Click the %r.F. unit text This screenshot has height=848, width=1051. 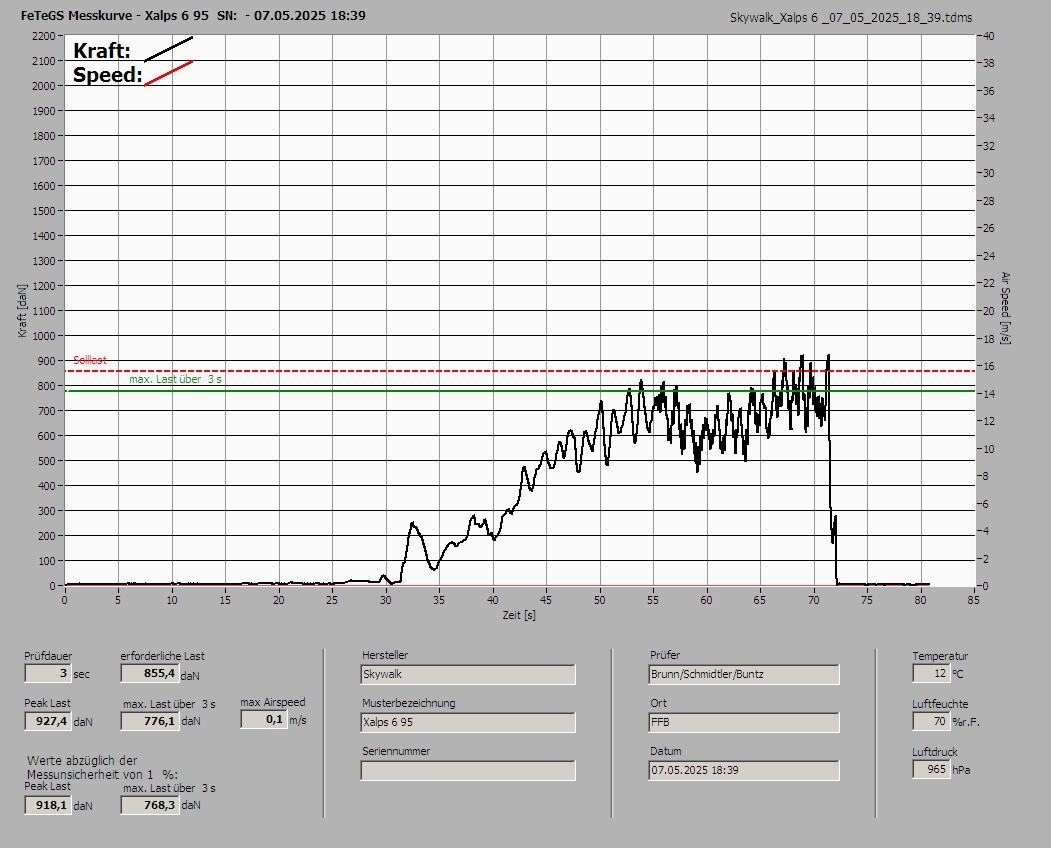click(x=966, y=722)
